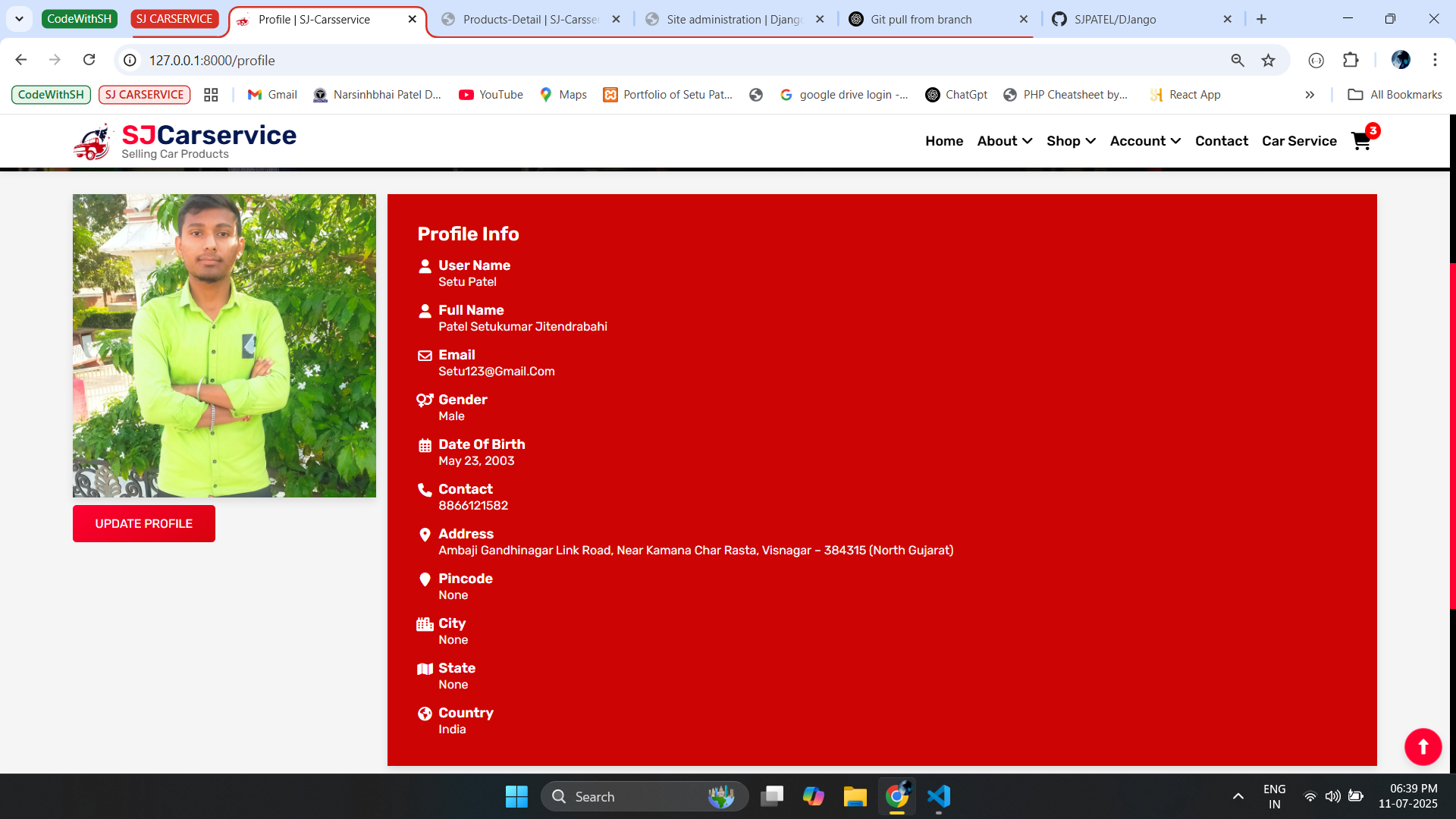
Task: Bookmark this page with star icon
Action: tap(1268, 60)
